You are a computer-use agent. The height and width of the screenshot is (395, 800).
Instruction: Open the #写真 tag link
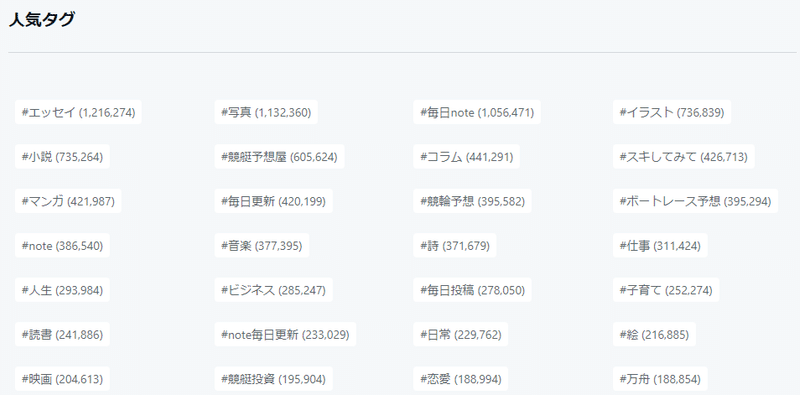pos(266,112)
